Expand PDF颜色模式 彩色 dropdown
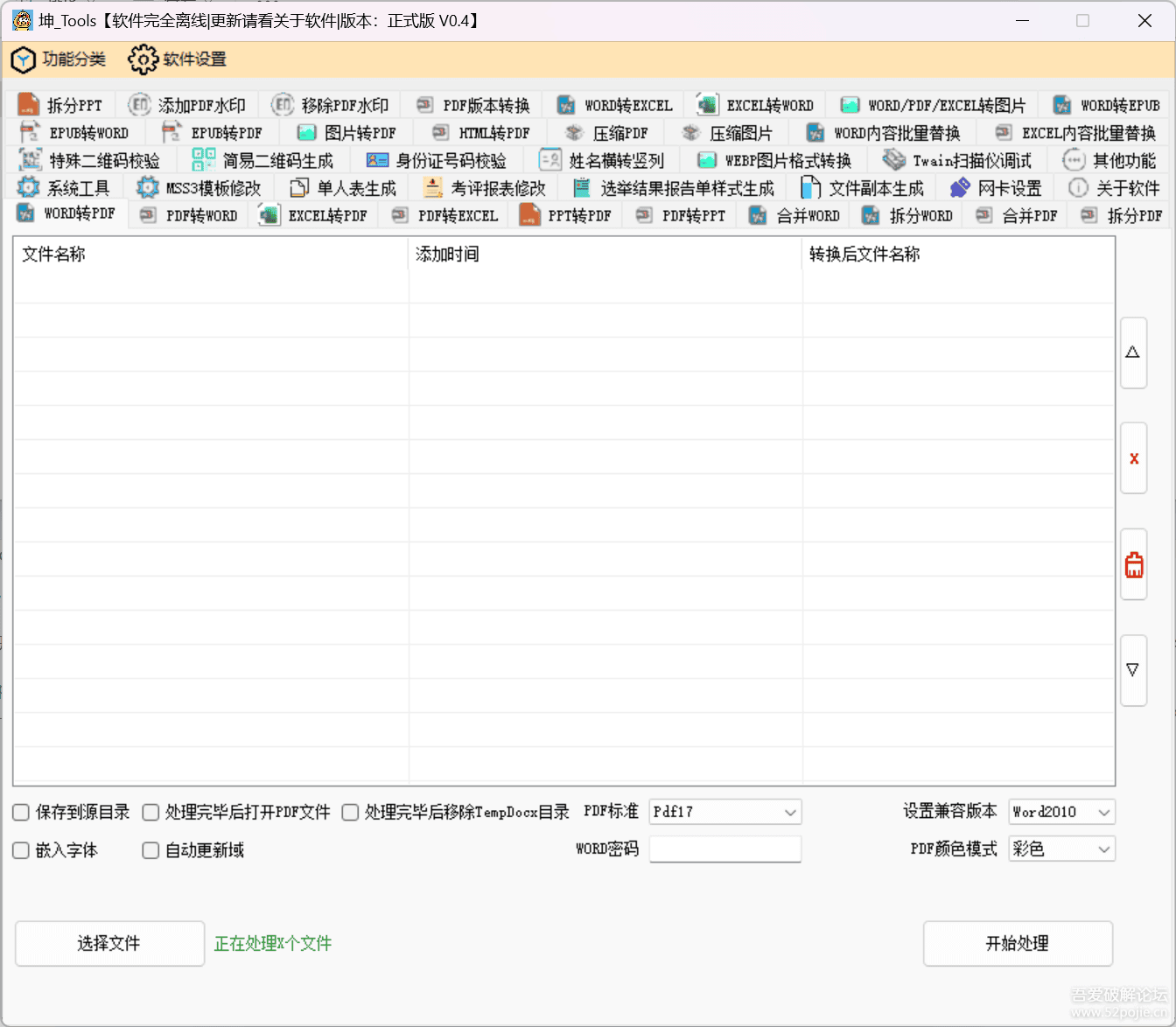 pyautogui.click(x=1103, y=849)
